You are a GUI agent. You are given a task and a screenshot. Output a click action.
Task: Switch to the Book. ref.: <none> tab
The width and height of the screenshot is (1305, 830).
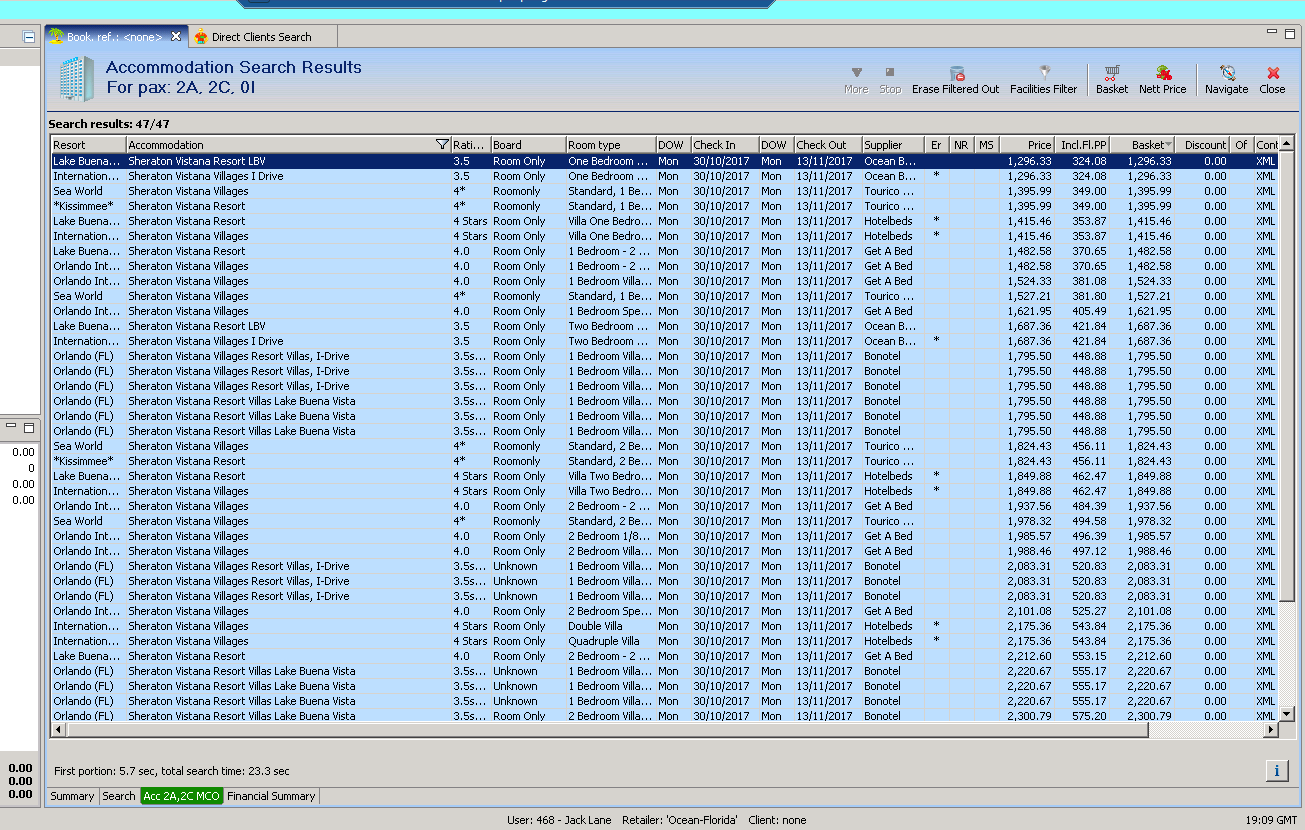(x=114, y=37)
